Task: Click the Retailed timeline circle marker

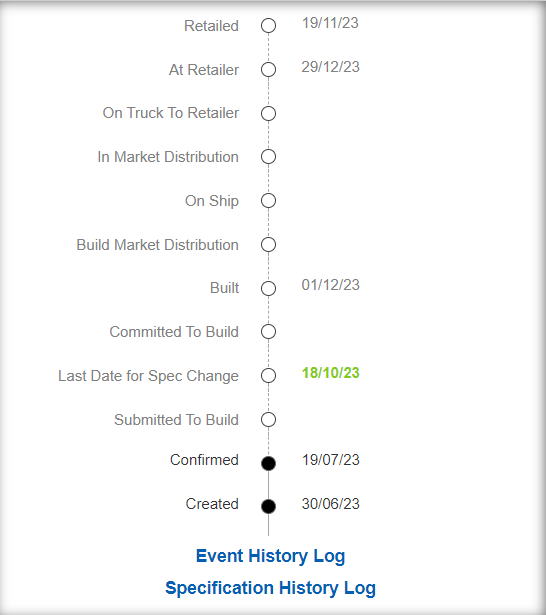Action: click(x=268, y=26)
